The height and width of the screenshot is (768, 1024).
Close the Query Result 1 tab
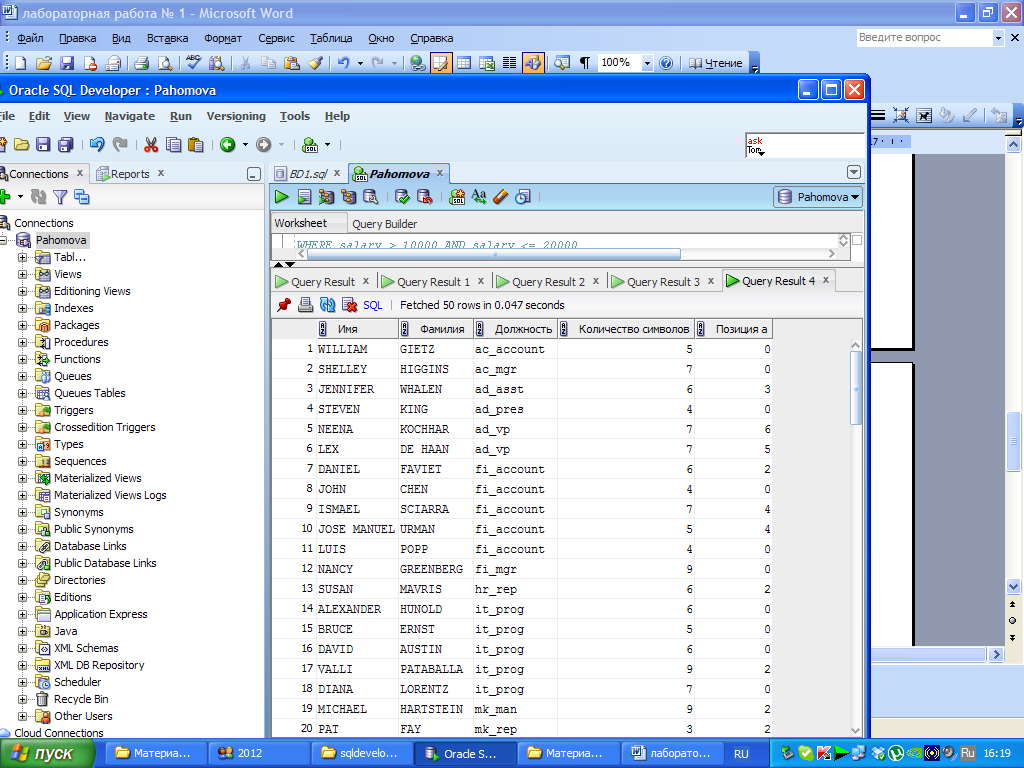481,281
